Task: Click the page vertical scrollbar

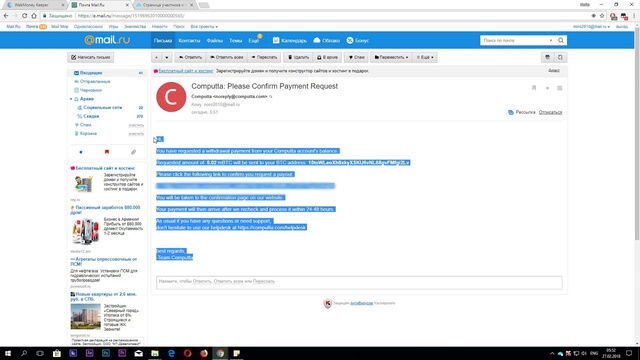Action: (637, 135)
